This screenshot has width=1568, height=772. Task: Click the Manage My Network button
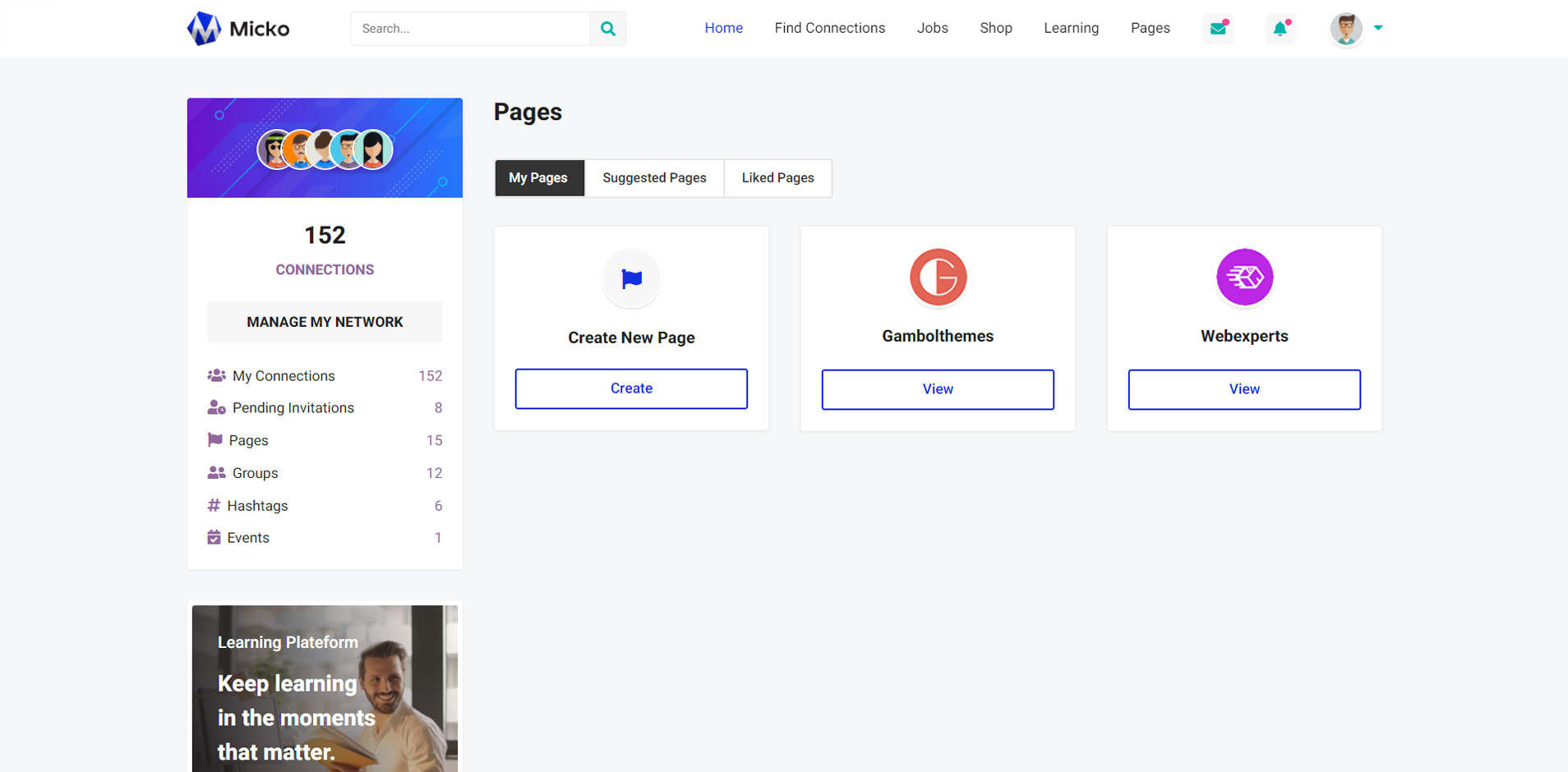[325, 322]
